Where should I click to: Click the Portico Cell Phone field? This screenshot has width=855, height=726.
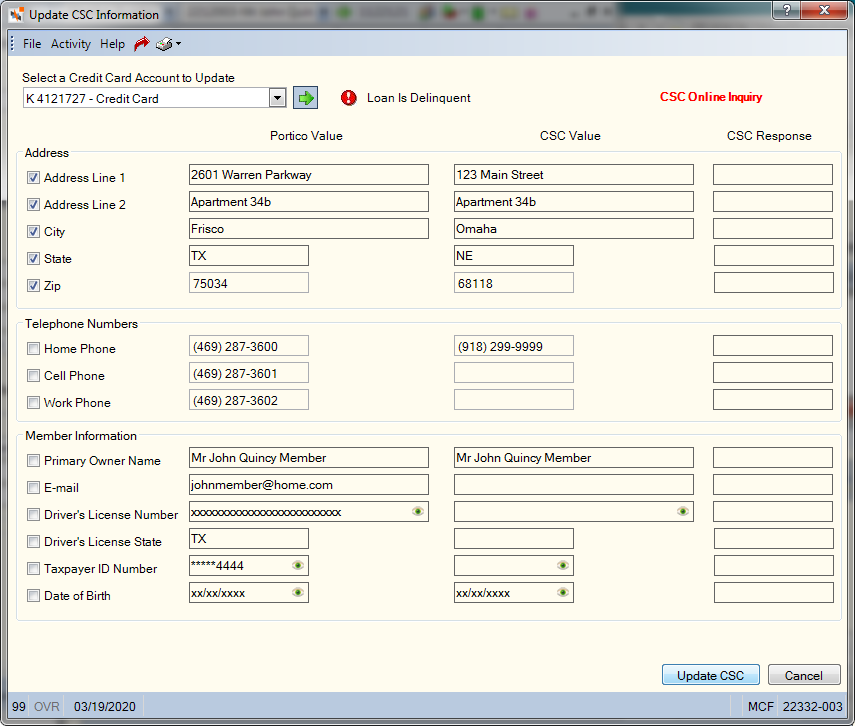click(x=249, y=373)
